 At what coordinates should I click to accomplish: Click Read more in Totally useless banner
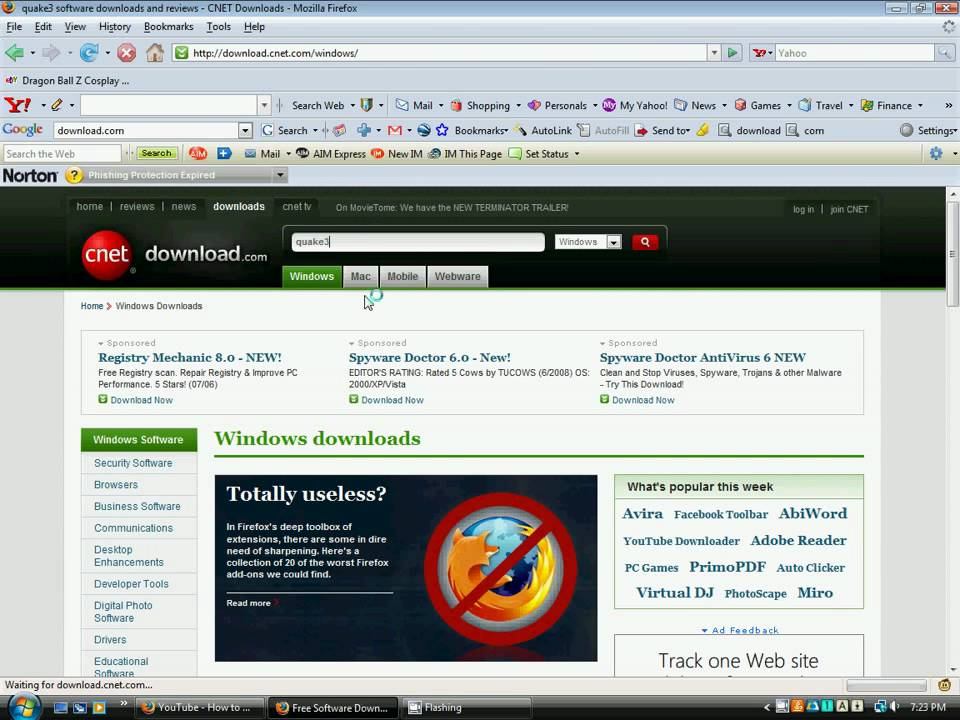[x=249, y=603]
